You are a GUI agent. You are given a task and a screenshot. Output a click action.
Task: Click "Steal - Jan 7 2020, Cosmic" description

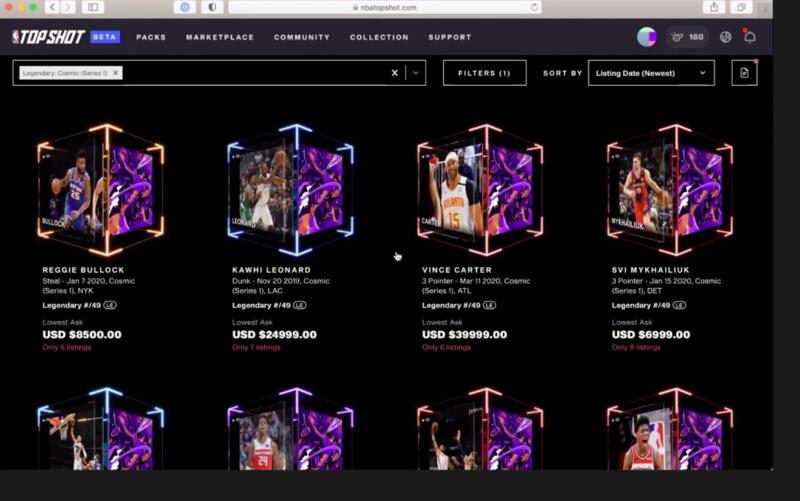pos(89,281)
